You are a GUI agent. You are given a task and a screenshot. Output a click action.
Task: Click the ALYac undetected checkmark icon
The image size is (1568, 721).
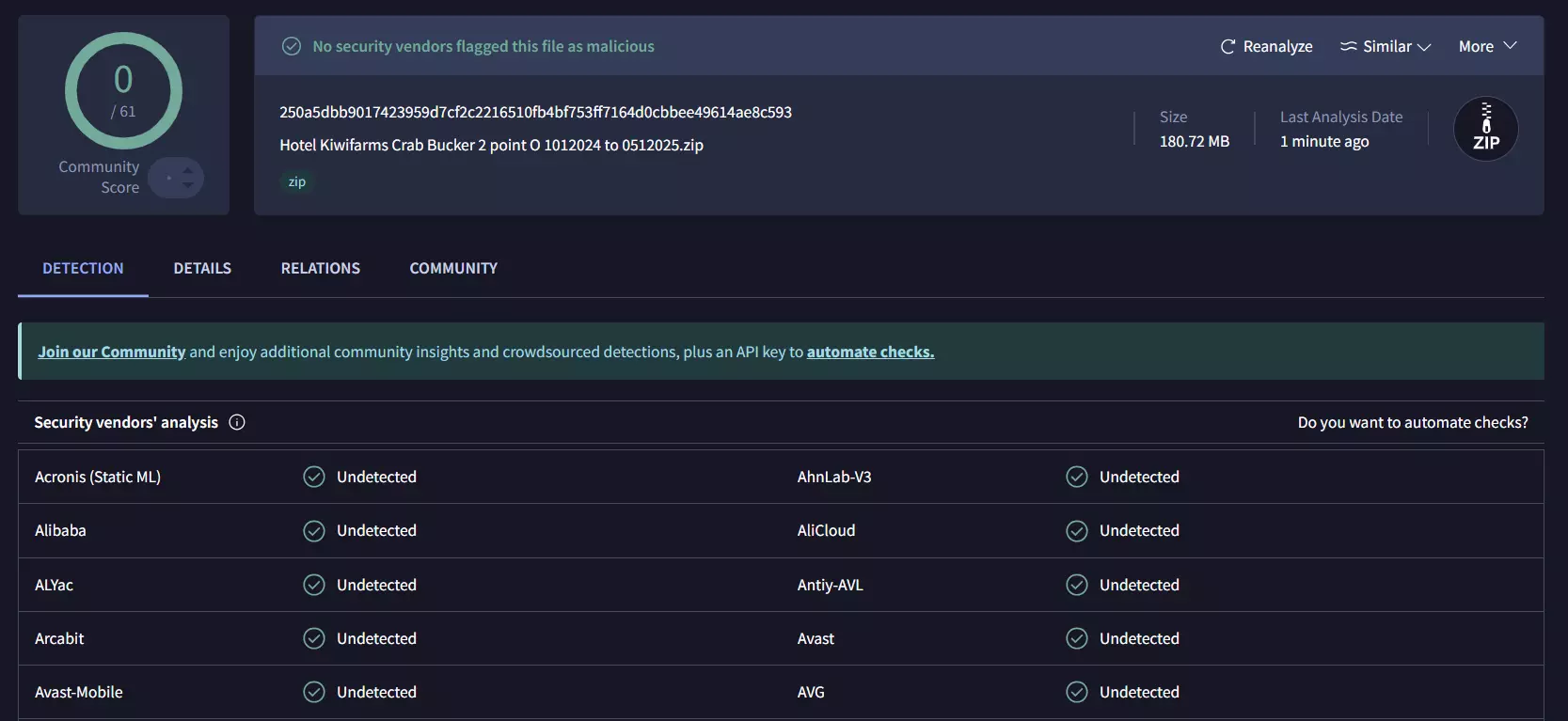(x=314, y=585)
